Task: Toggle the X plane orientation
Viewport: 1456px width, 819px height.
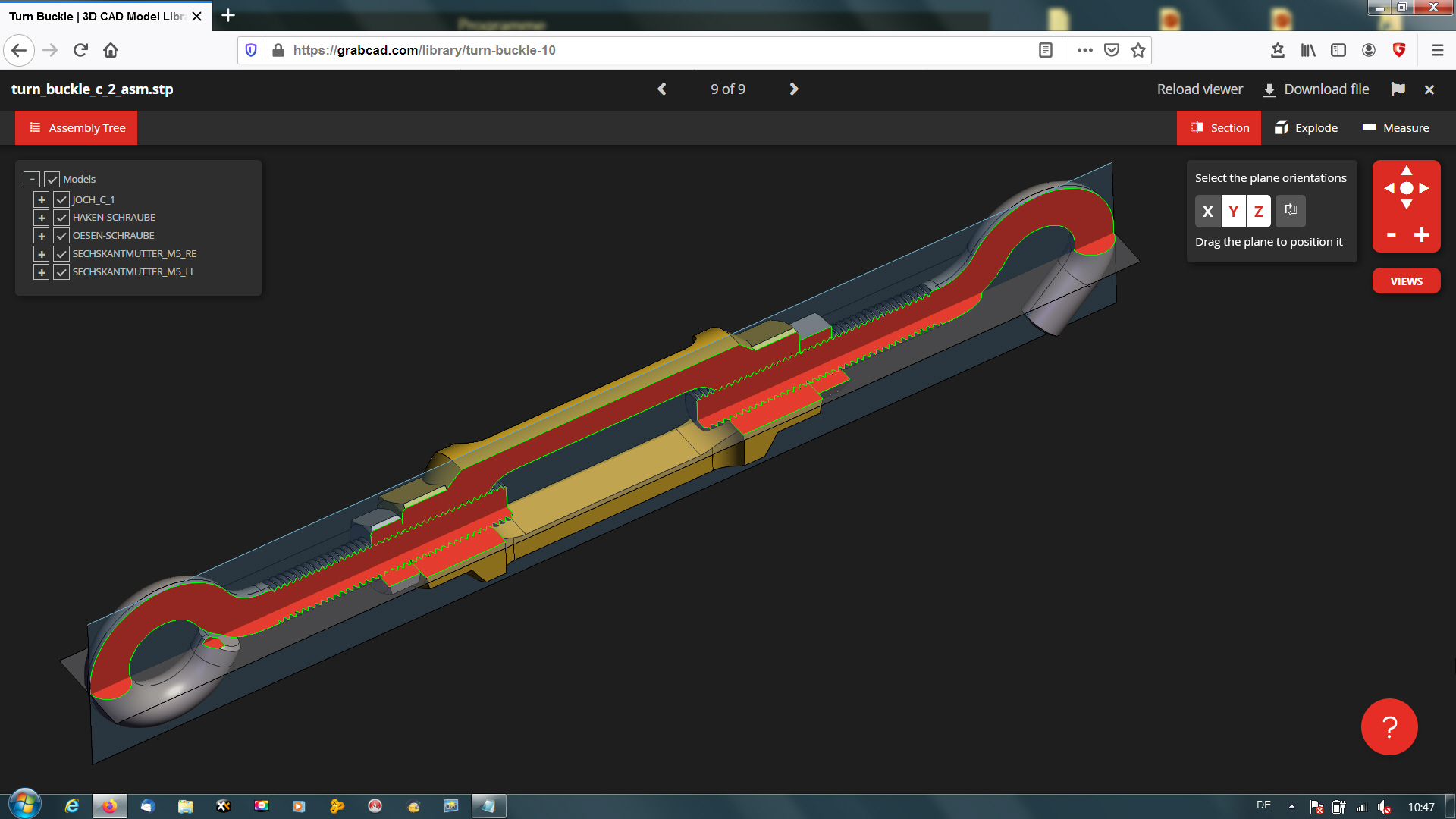Action: point(1208,212)
